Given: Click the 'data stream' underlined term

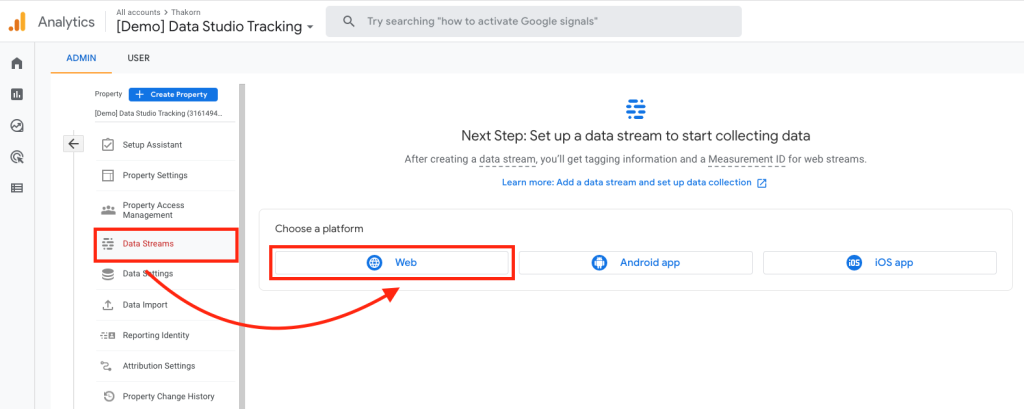Looking at the screenshot, I should pyautogui.click(x=507, y=159).
